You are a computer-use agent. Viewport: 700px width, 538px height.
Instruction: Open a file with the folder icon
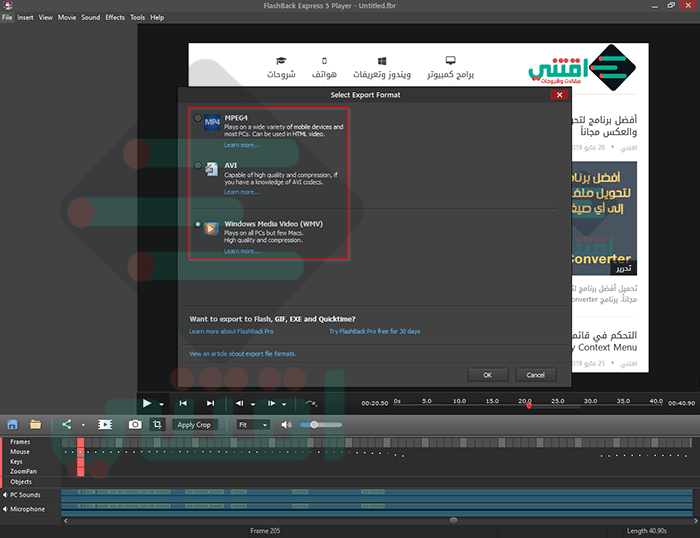[36, 425]
